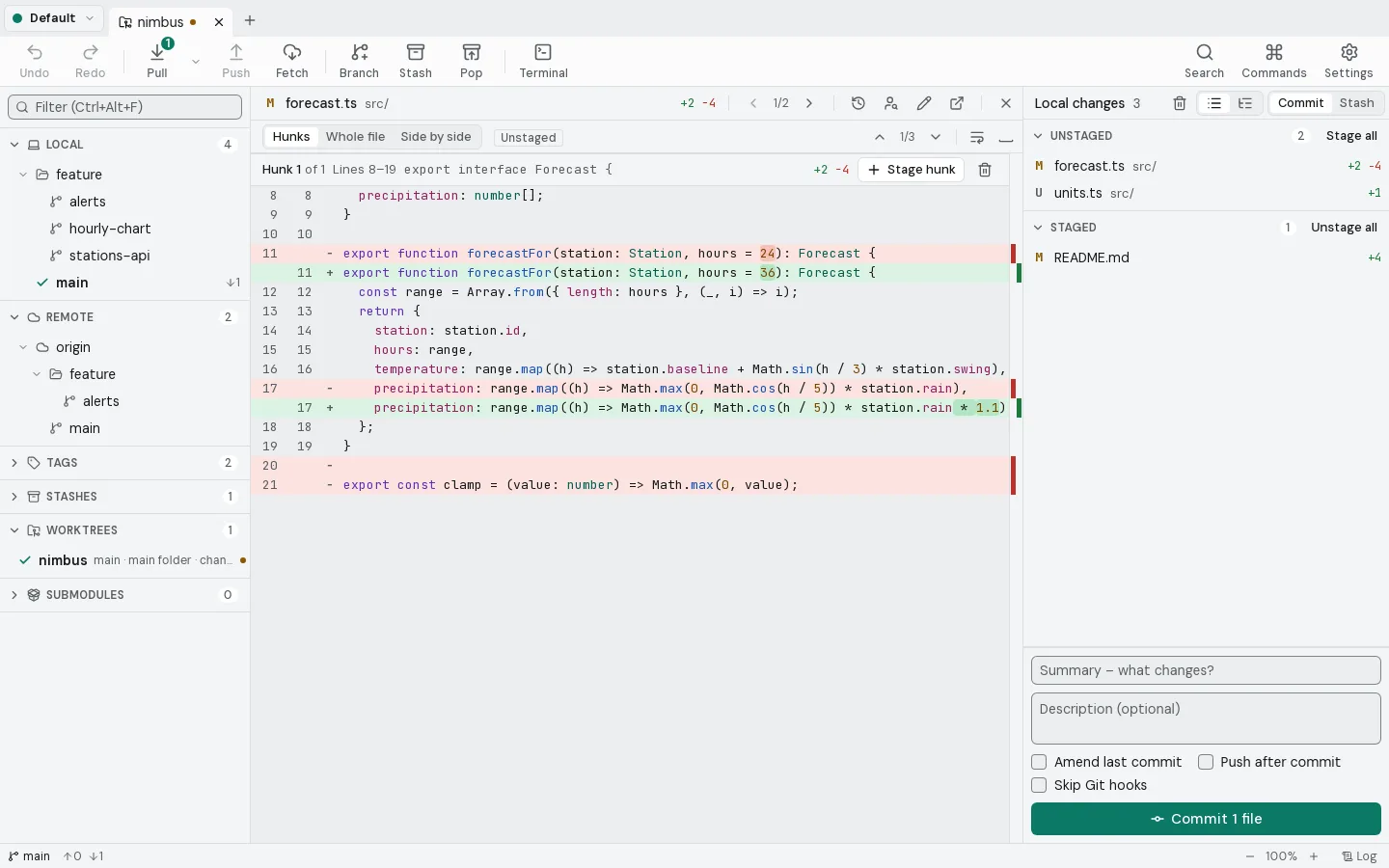
Task: Click the Stage hunk button
Action: 912,170
